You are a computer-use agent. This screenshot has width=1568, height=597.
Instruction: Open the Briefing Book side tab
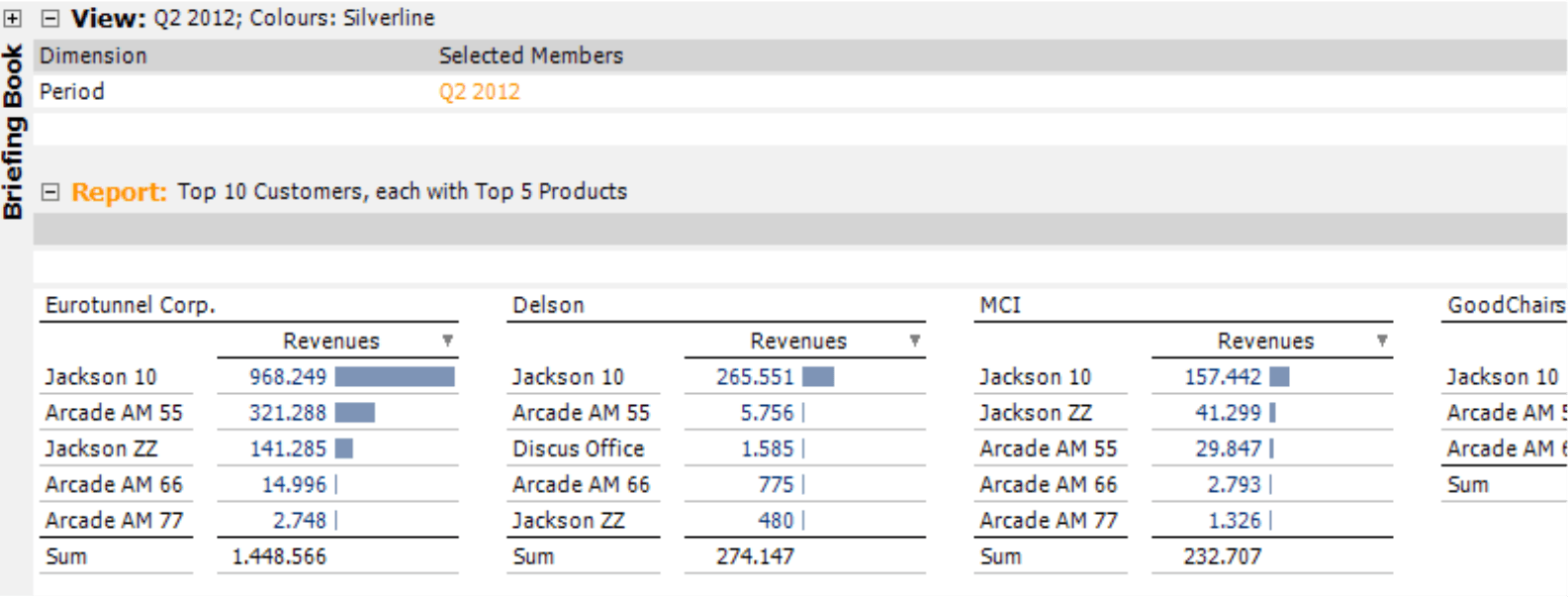pos(13,131)
